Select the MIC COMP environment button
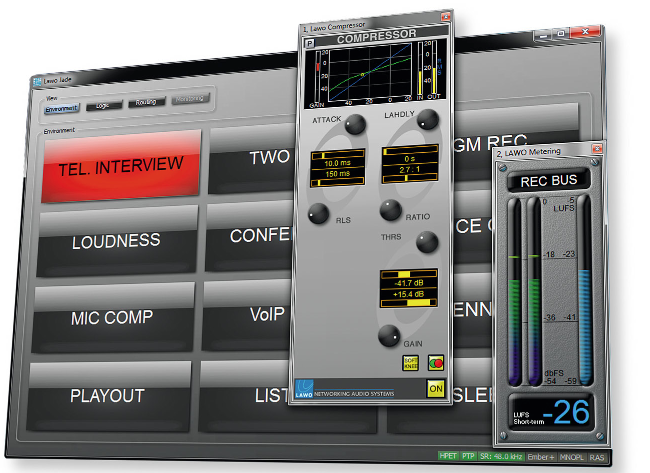 tap(112, 318)
